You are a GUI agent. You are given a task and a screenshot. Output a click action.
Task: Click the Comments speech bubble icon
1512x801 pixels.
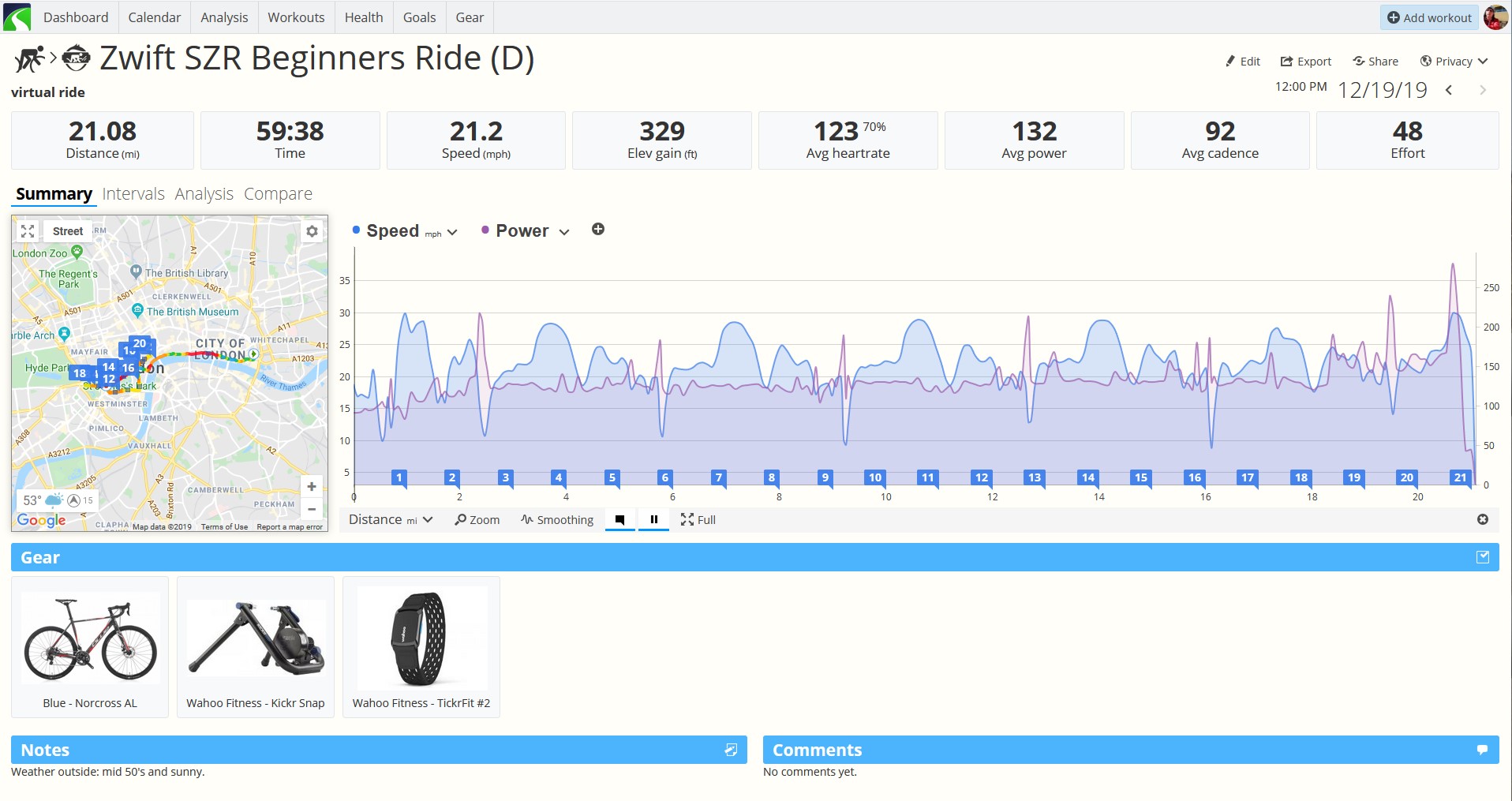tap(1482, 750)
